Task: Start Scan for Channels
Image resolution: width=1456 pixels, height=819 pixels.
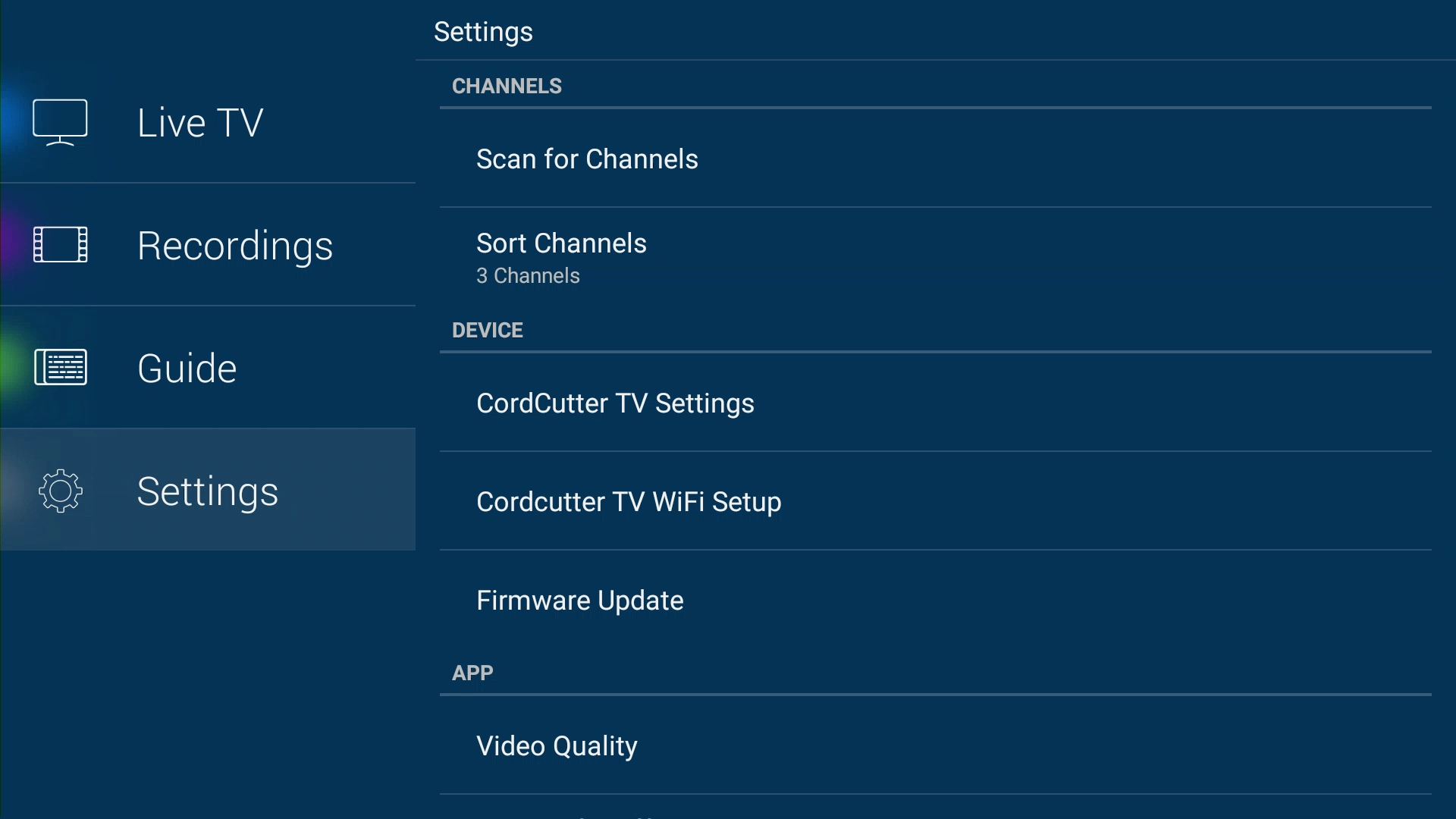Action: tap(586, 159)
